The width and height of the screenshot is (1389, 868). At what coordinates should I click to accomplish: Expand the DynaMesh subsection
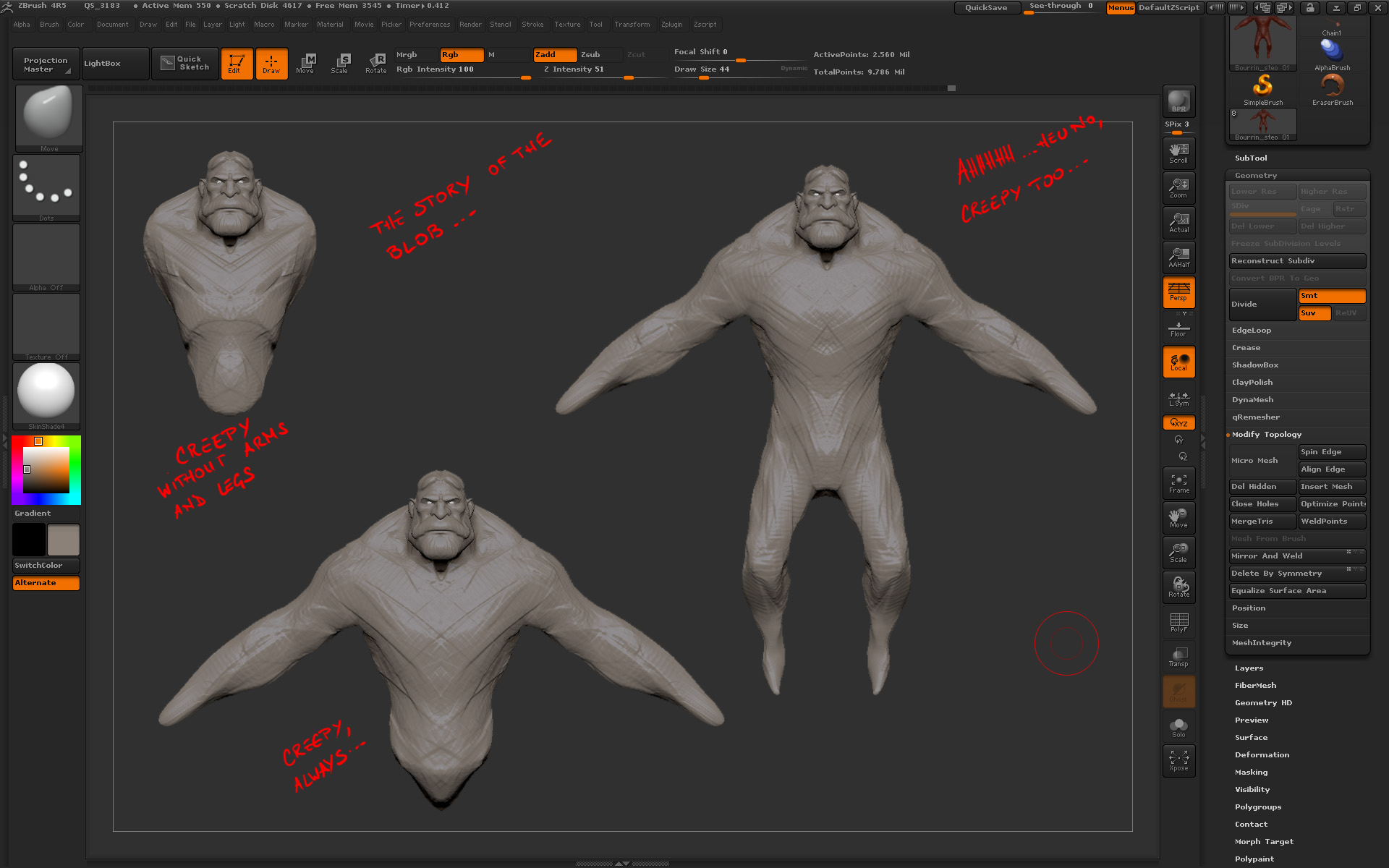(1253, 400)
